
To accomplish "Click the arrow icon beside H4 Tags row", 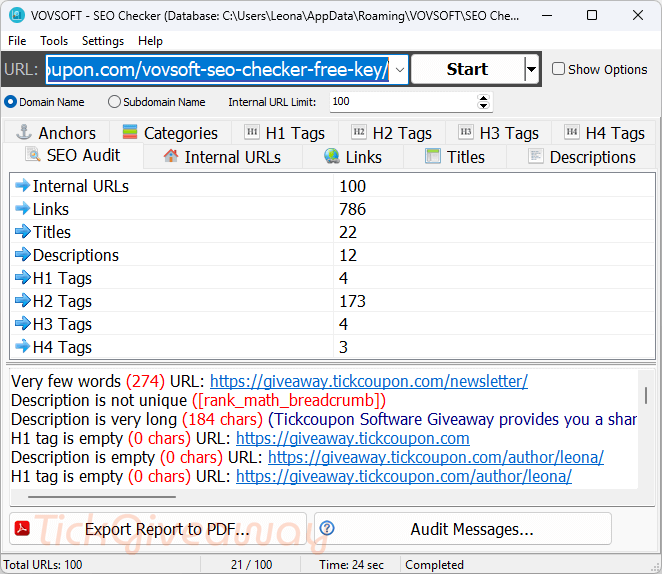I will (22, 347).
